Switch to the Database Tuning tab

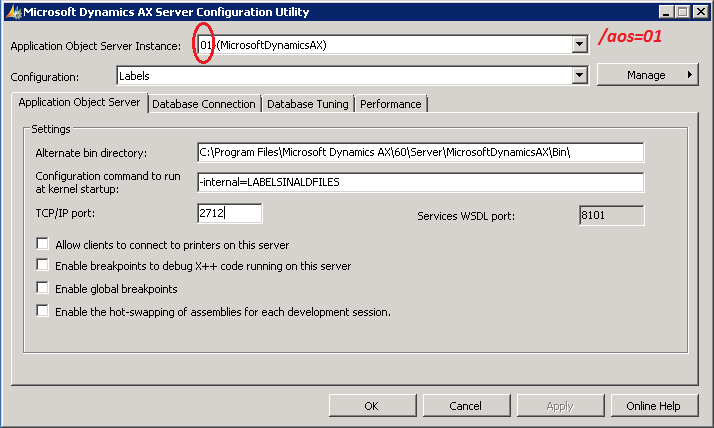[308, 104]
